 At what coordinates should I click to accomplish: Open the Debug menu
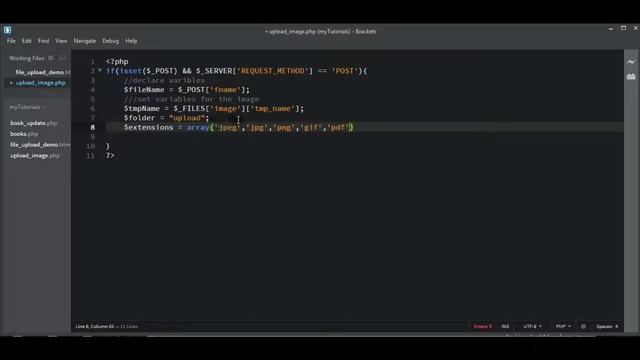click(111, 41)
